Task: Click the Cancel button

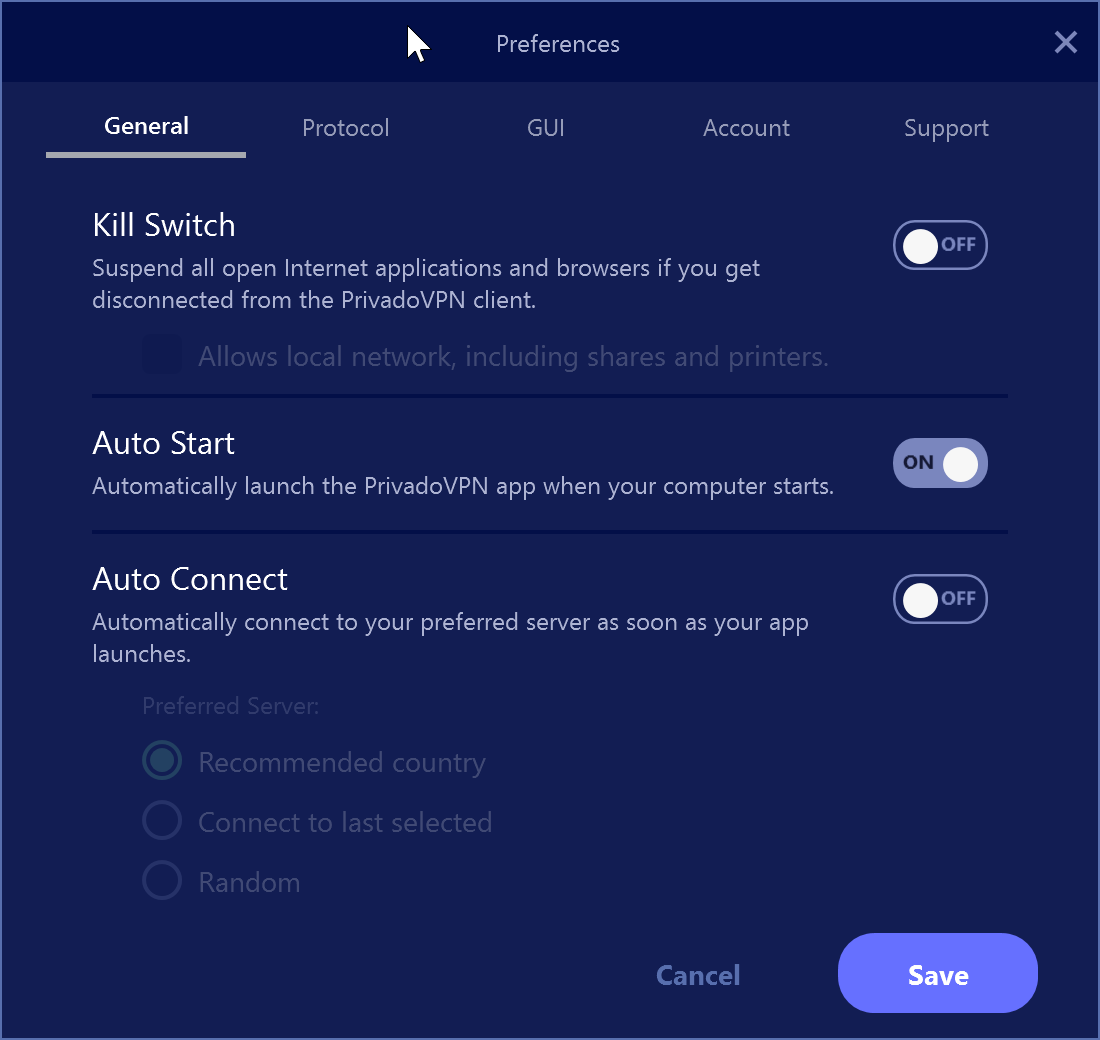Action: pos(698,975)
